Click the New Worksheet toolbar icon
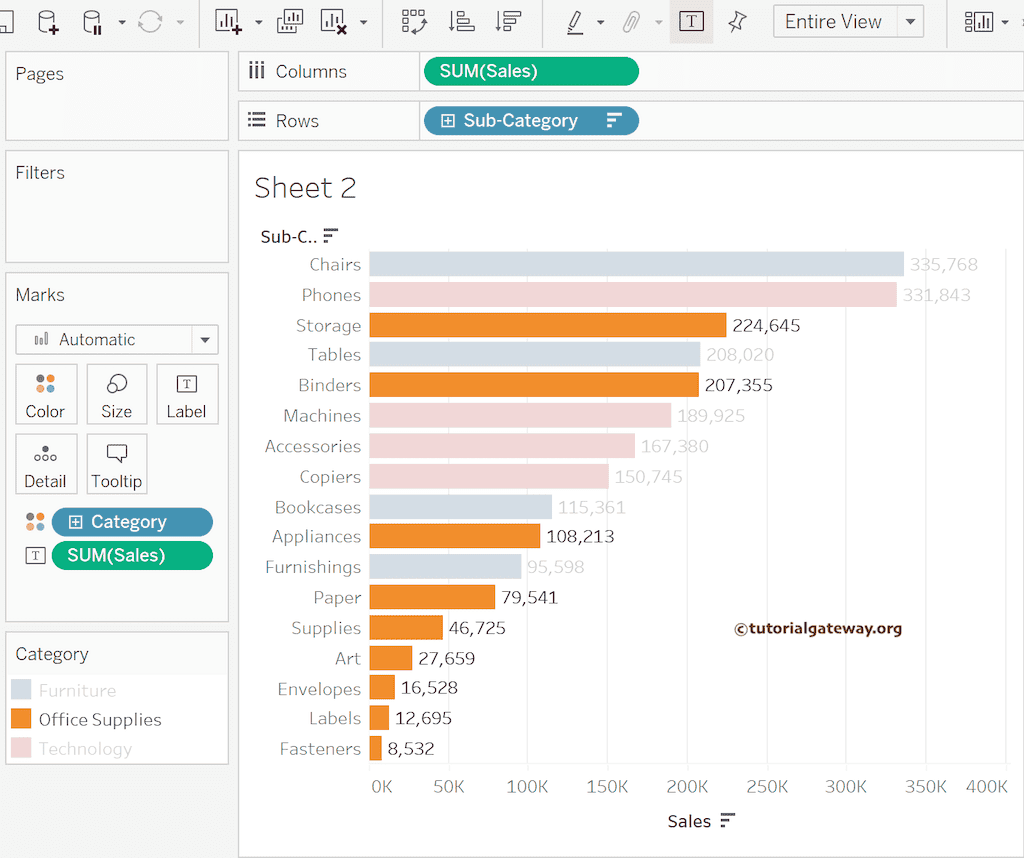Viewport: 1024px width, 858px height. (229, 22)
